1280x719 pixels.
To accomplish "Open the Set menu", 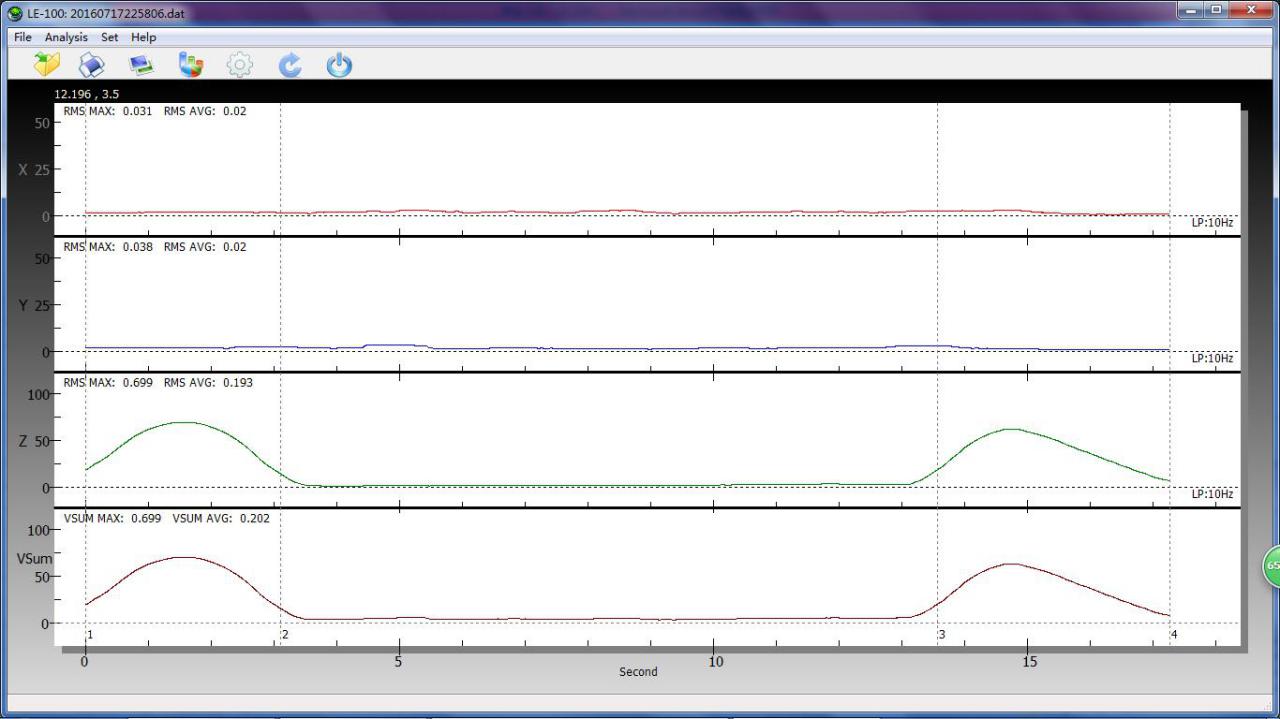I will [x=109, y=37].
